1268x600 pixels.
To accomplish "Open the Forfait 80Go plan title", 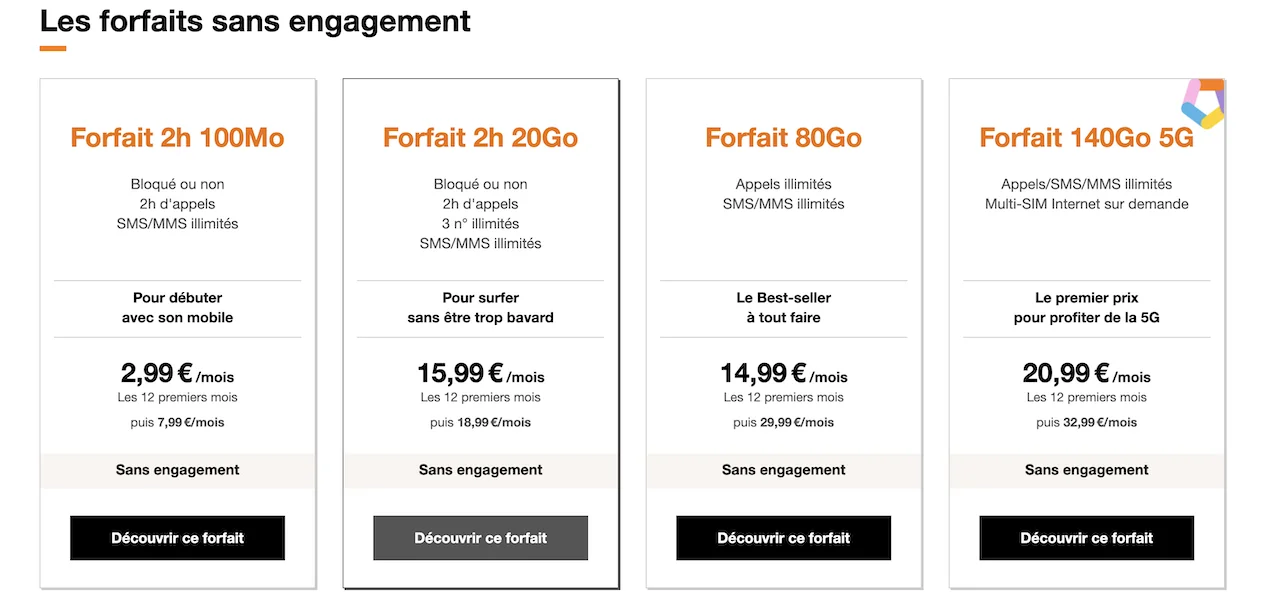I will pos(783,137).
